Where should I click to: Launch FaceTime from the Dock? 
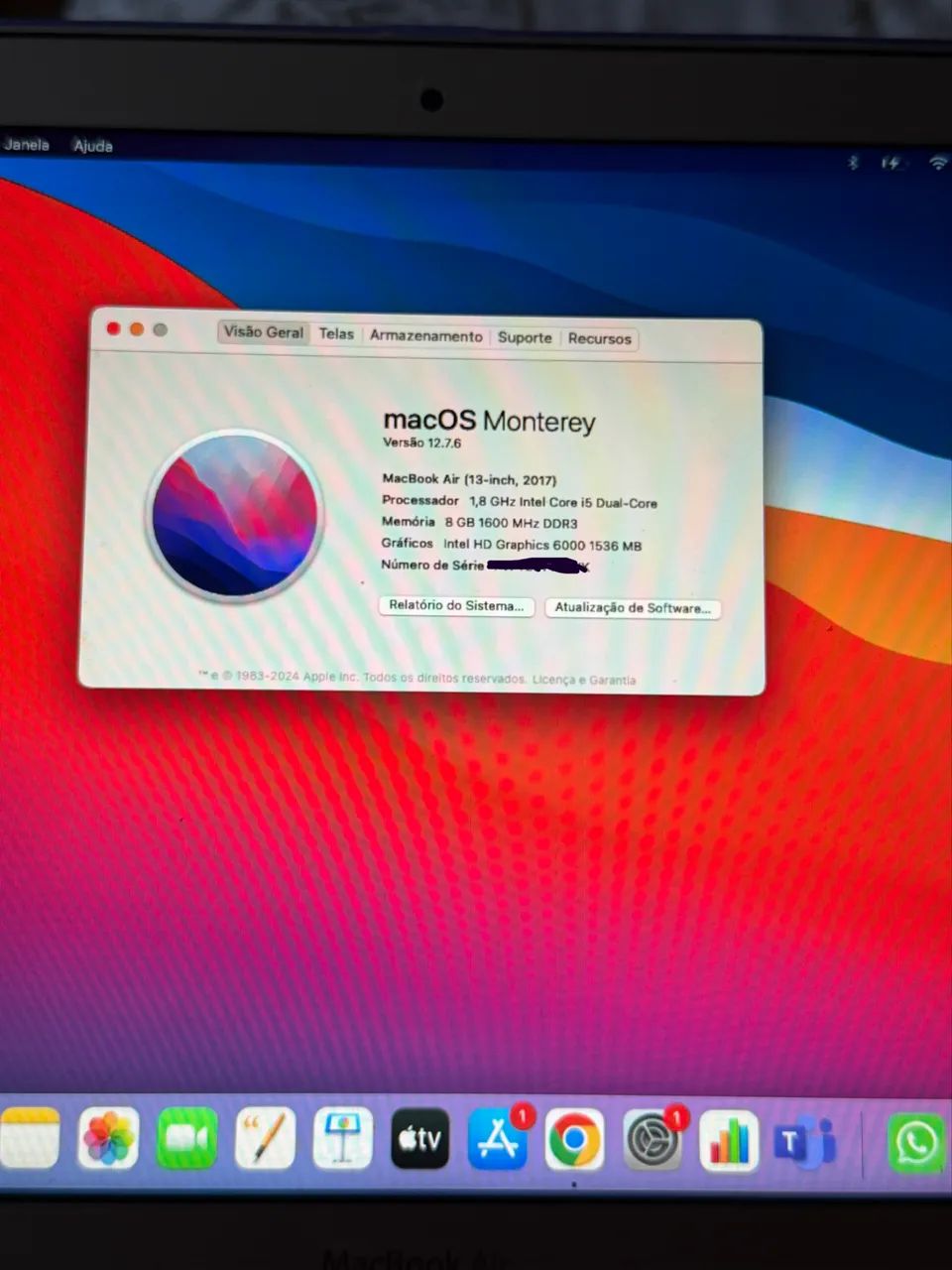(x=186, y=1138)
